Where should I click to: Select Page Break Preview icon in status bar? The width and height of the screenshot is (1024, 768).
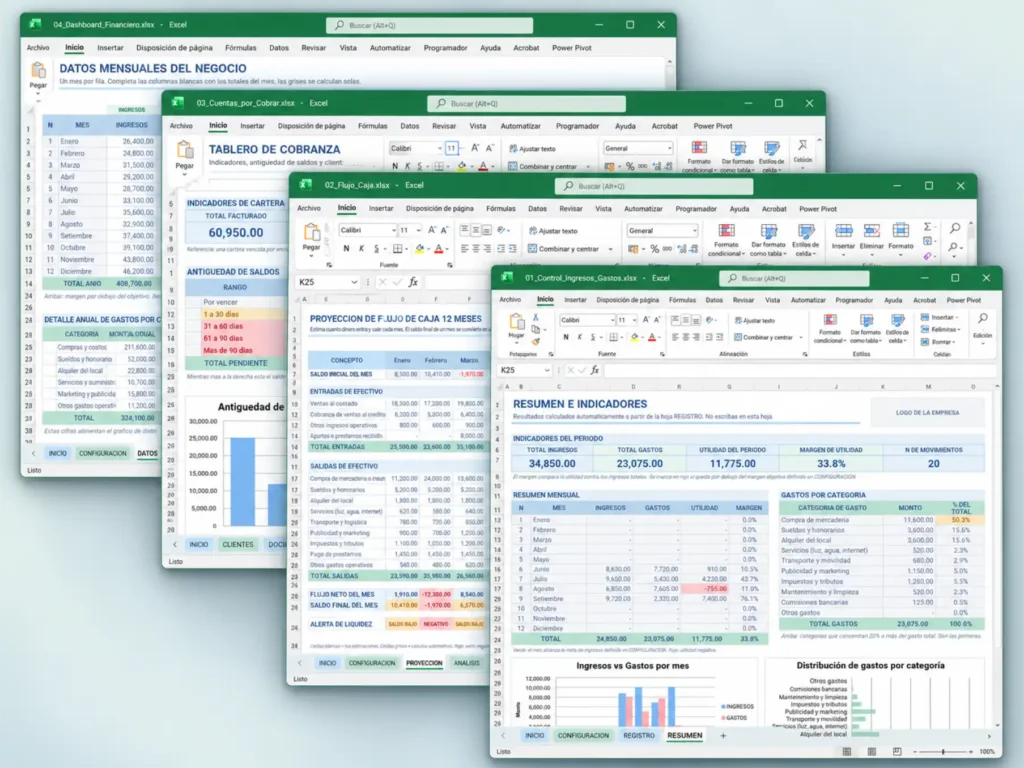pyautogui.click(x=897, y=752)
